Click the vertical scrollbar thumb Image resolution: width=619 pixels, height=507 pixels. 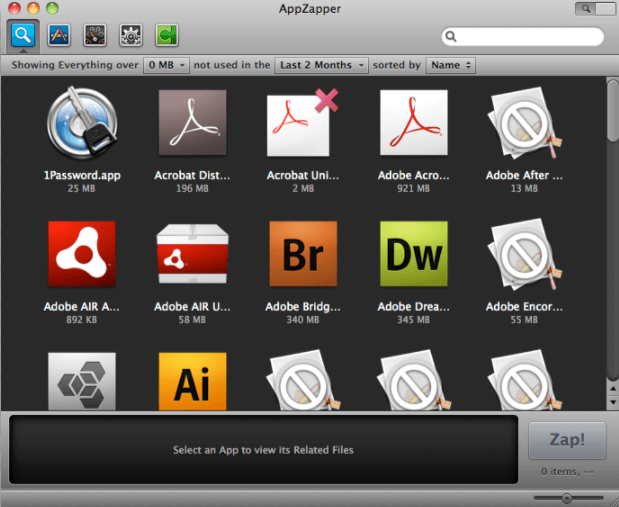coord(613,110)
